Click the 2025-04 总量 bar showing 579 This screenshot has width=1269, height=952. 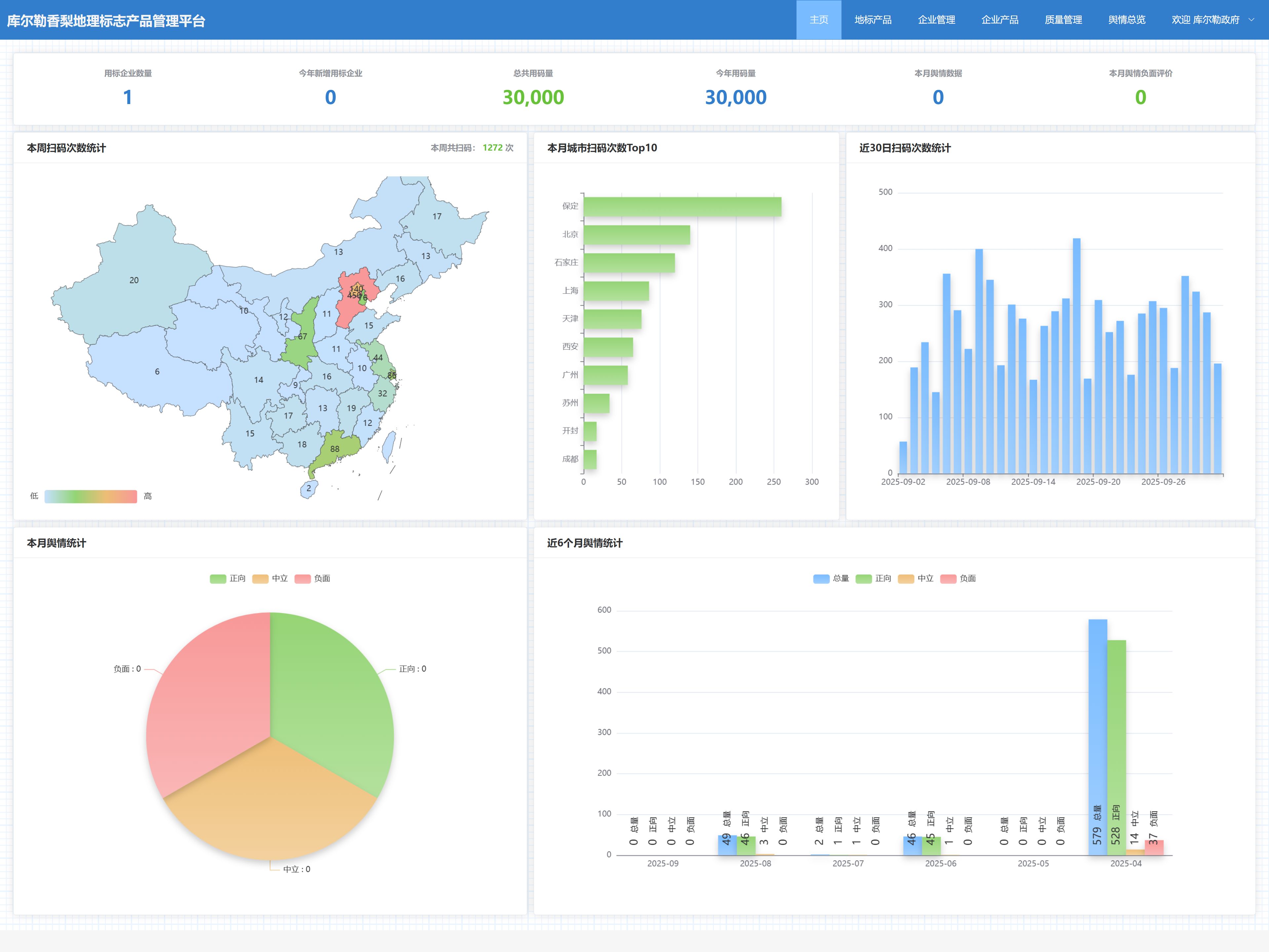(1097, 734)
